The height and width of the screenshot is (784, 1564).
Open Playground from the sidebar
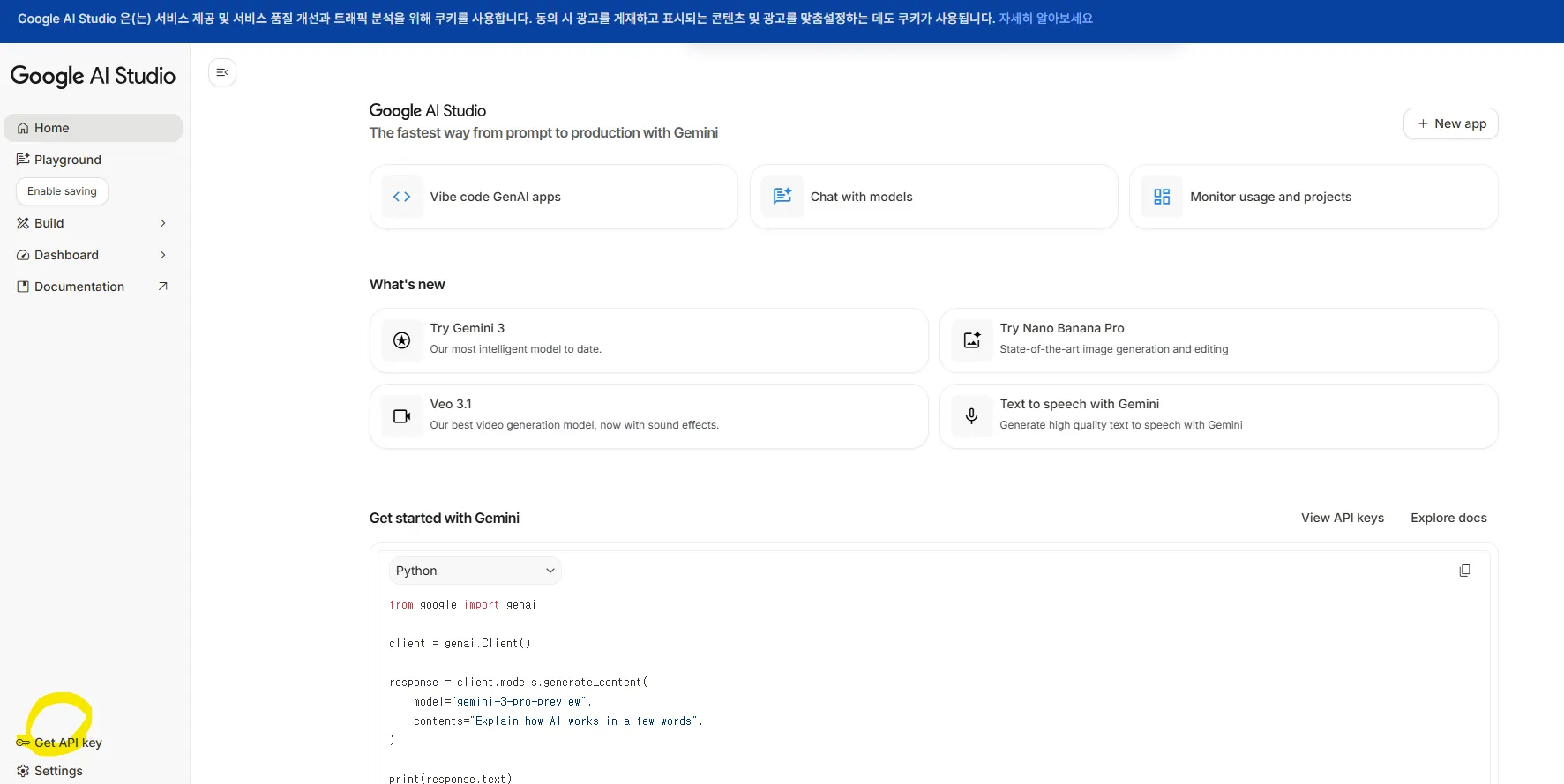pyautogui.click(x=93, y=160)
